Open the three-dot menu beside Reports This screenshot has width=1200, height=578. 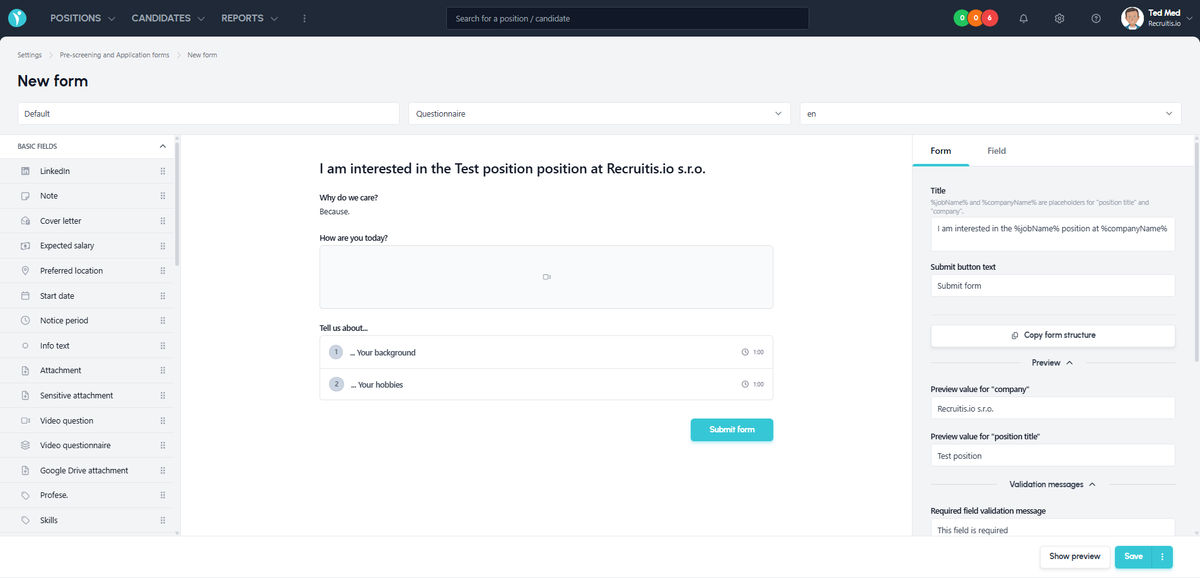point(304,18)
